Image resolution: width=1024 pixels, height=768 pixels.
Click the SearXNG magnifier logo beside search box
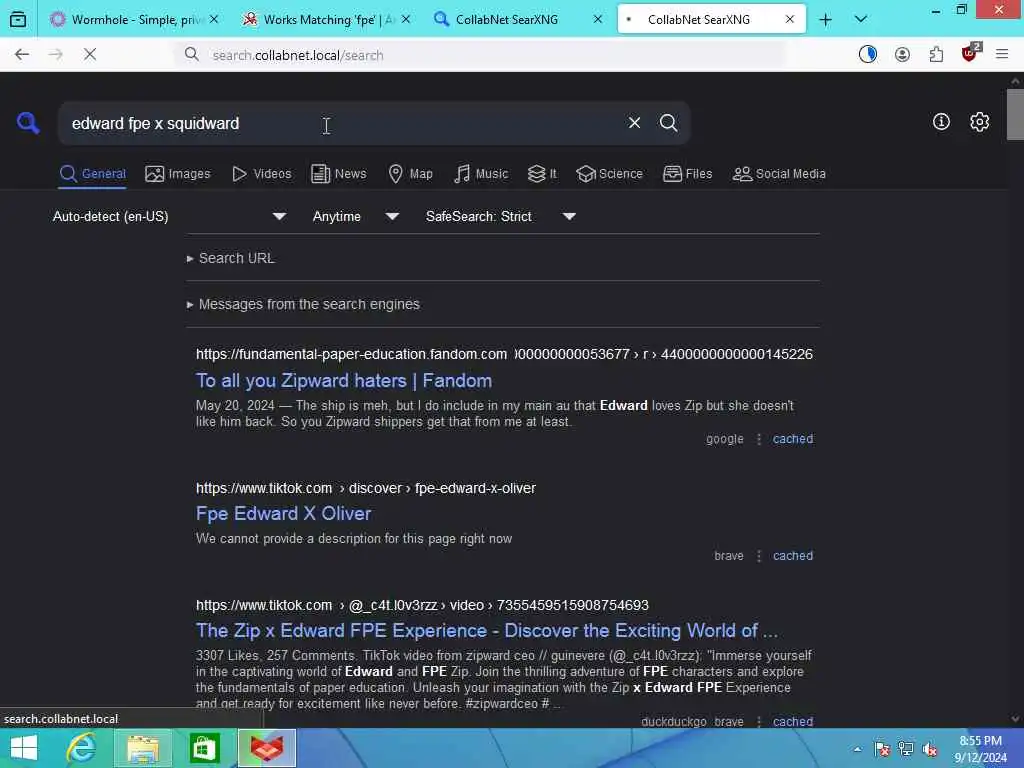coord(28,122)
